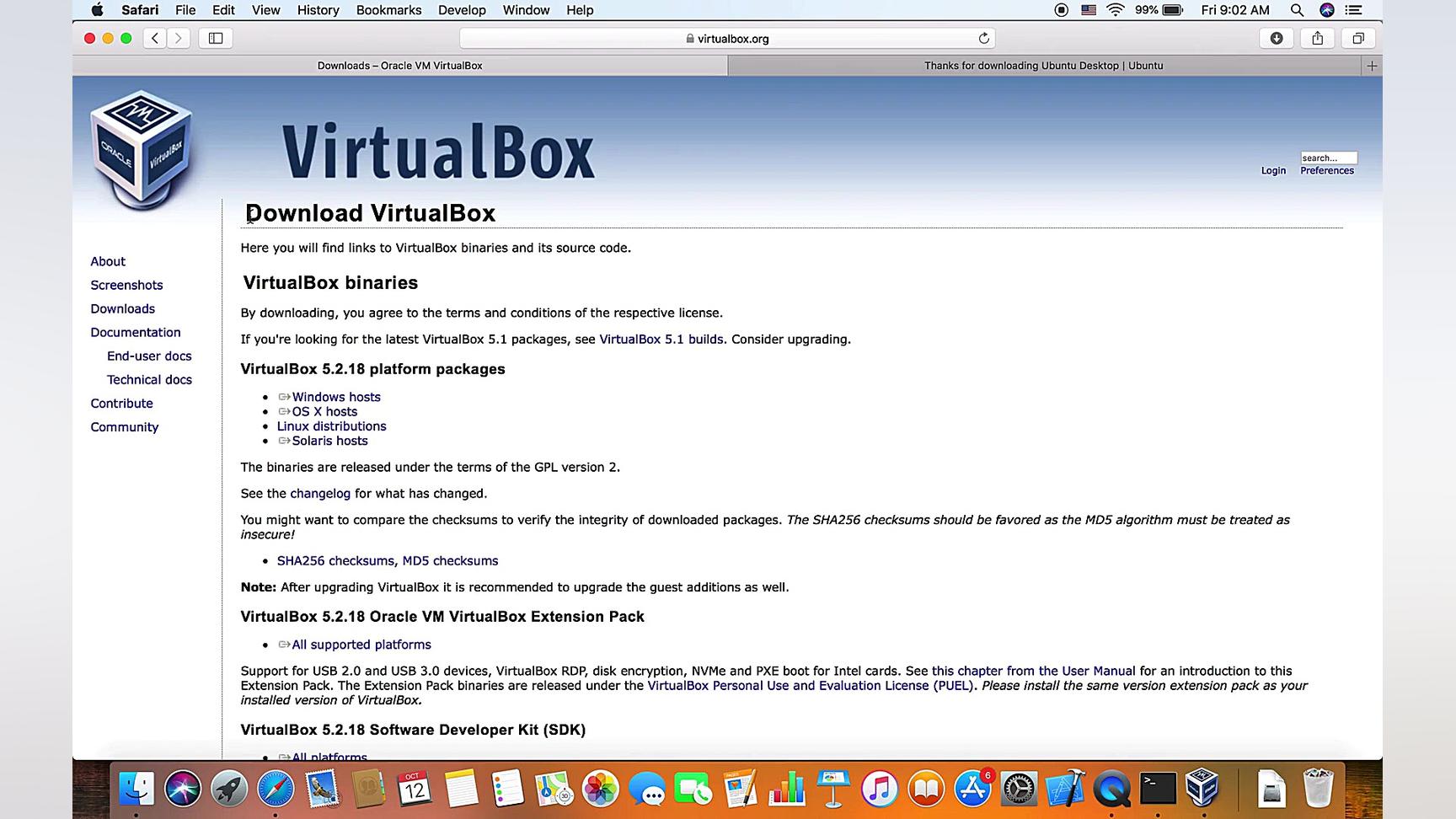Open the File menu

click(x=185, y=10)
